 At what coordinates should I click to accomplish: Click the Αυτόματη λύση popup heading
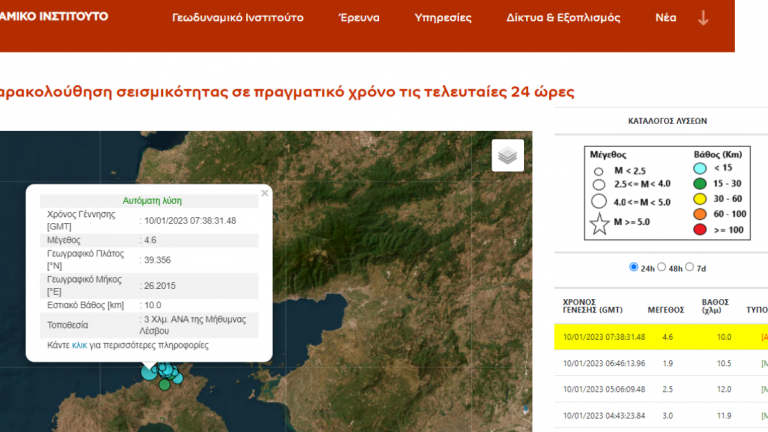(x=152, y=201)
